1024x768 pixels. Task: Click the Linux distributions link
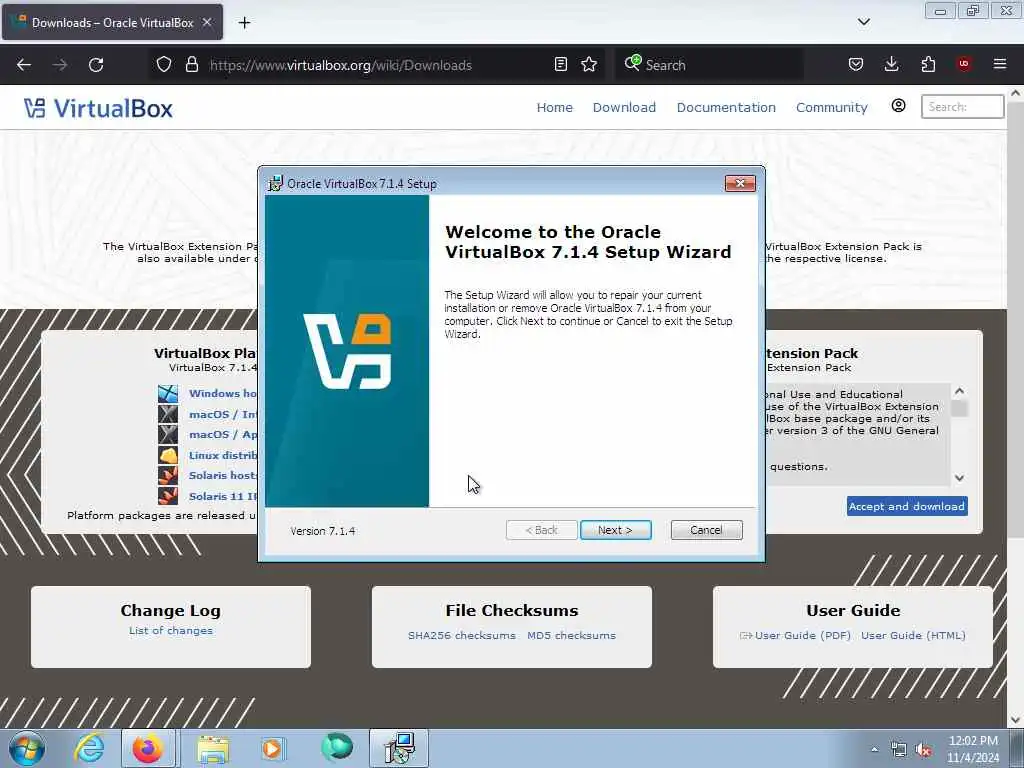tap(223, 455)
